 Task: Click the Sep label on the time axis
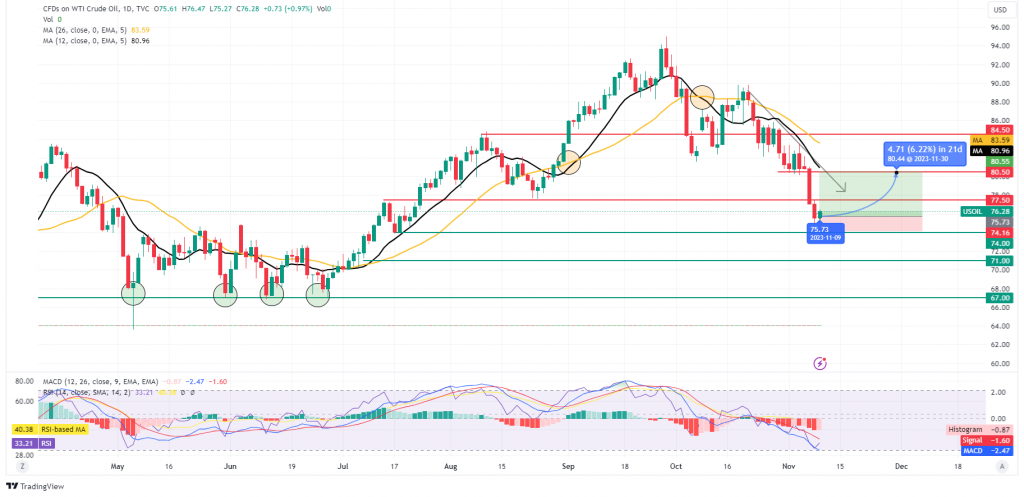pyautogui.click(x=568, y=467)
